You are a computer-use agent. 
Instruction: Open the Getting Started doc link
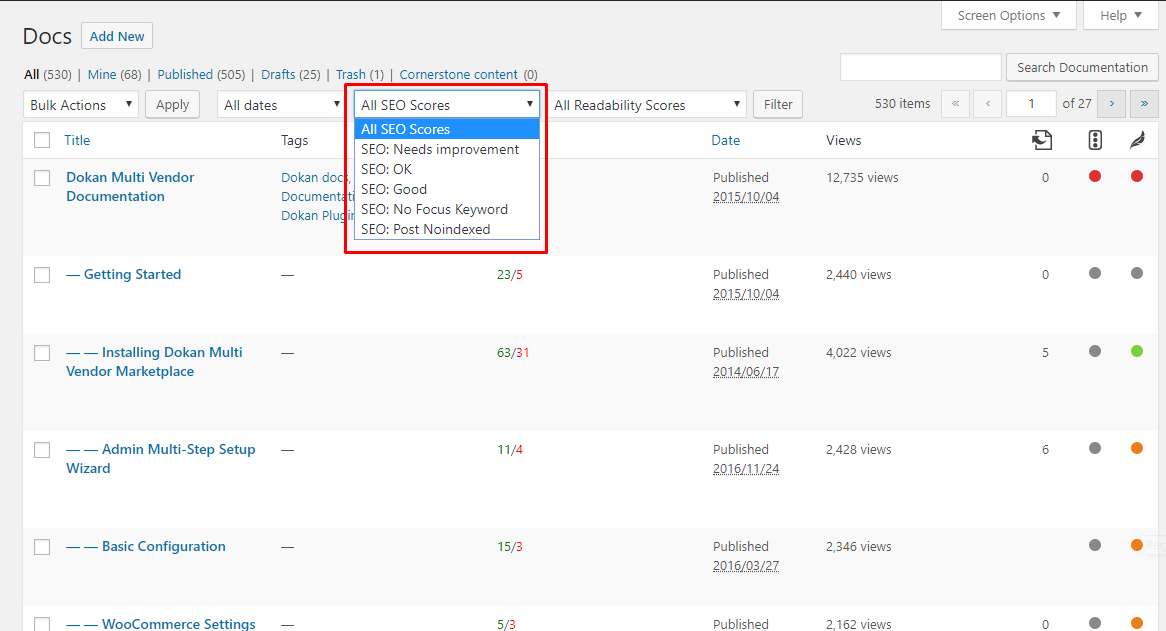123,274
